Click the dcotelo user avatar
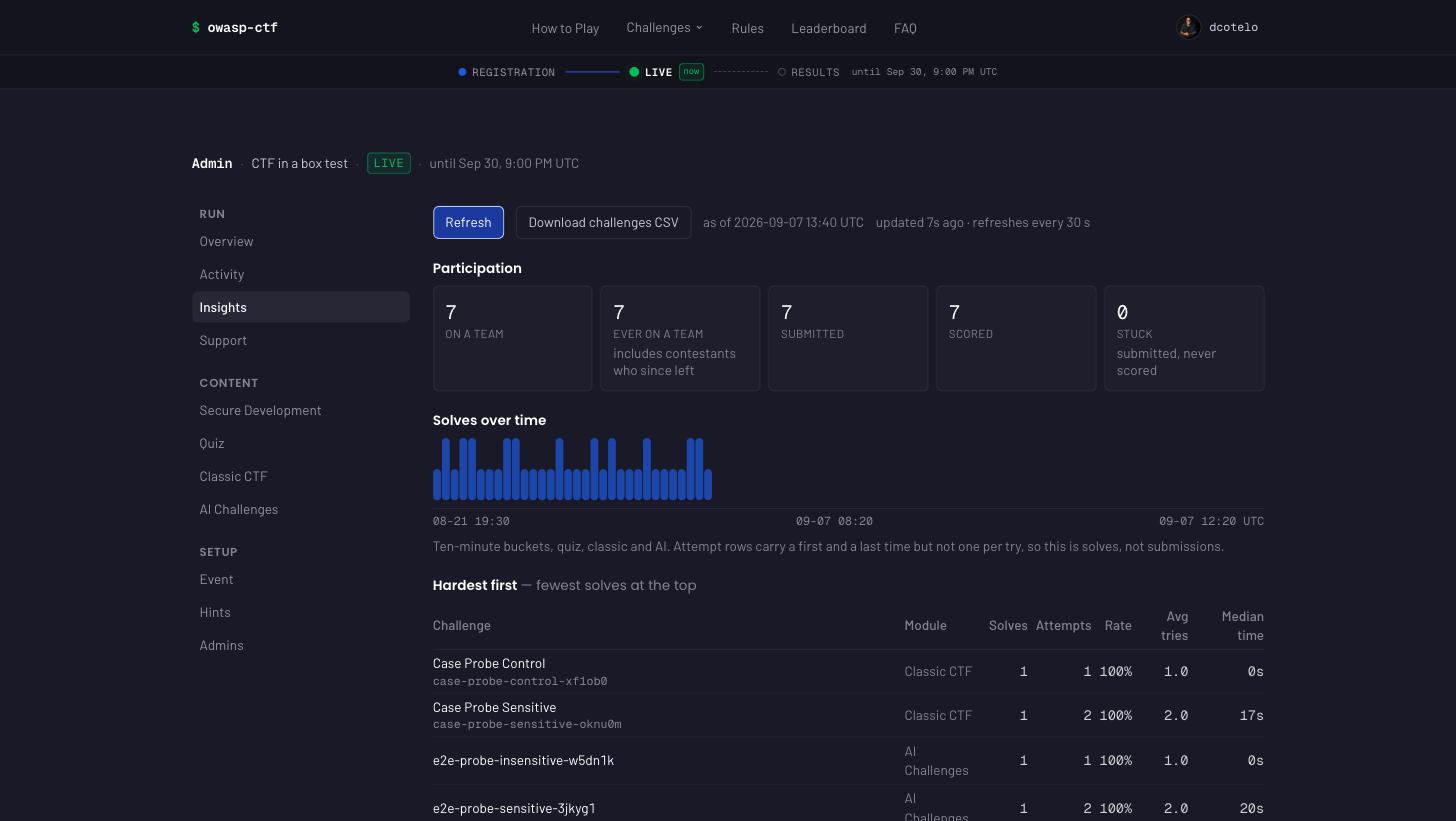This screenshot has height=821, width=1456. [x=1188, y=27]
